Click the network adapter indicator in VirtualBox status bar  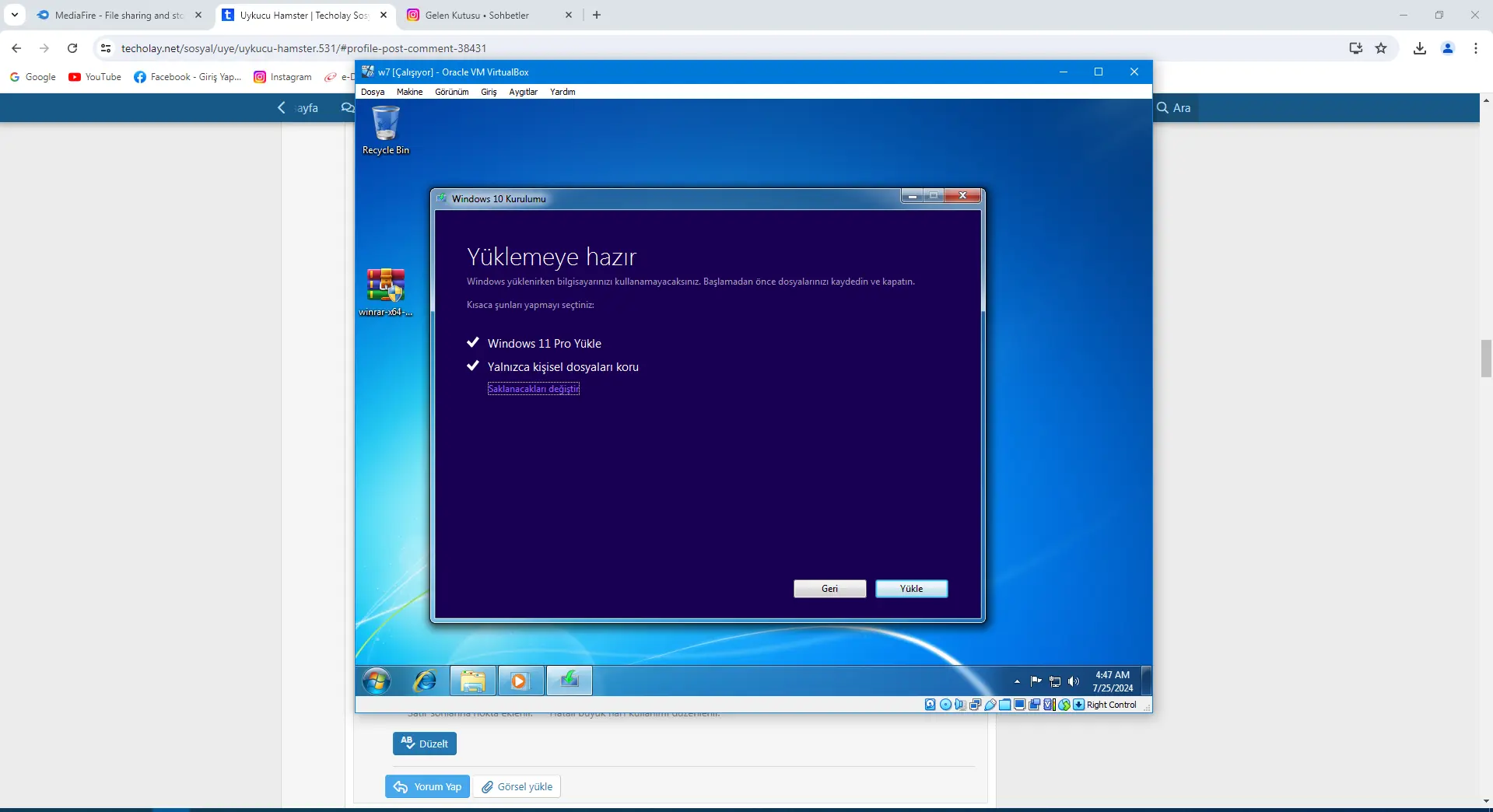(975, 705)
